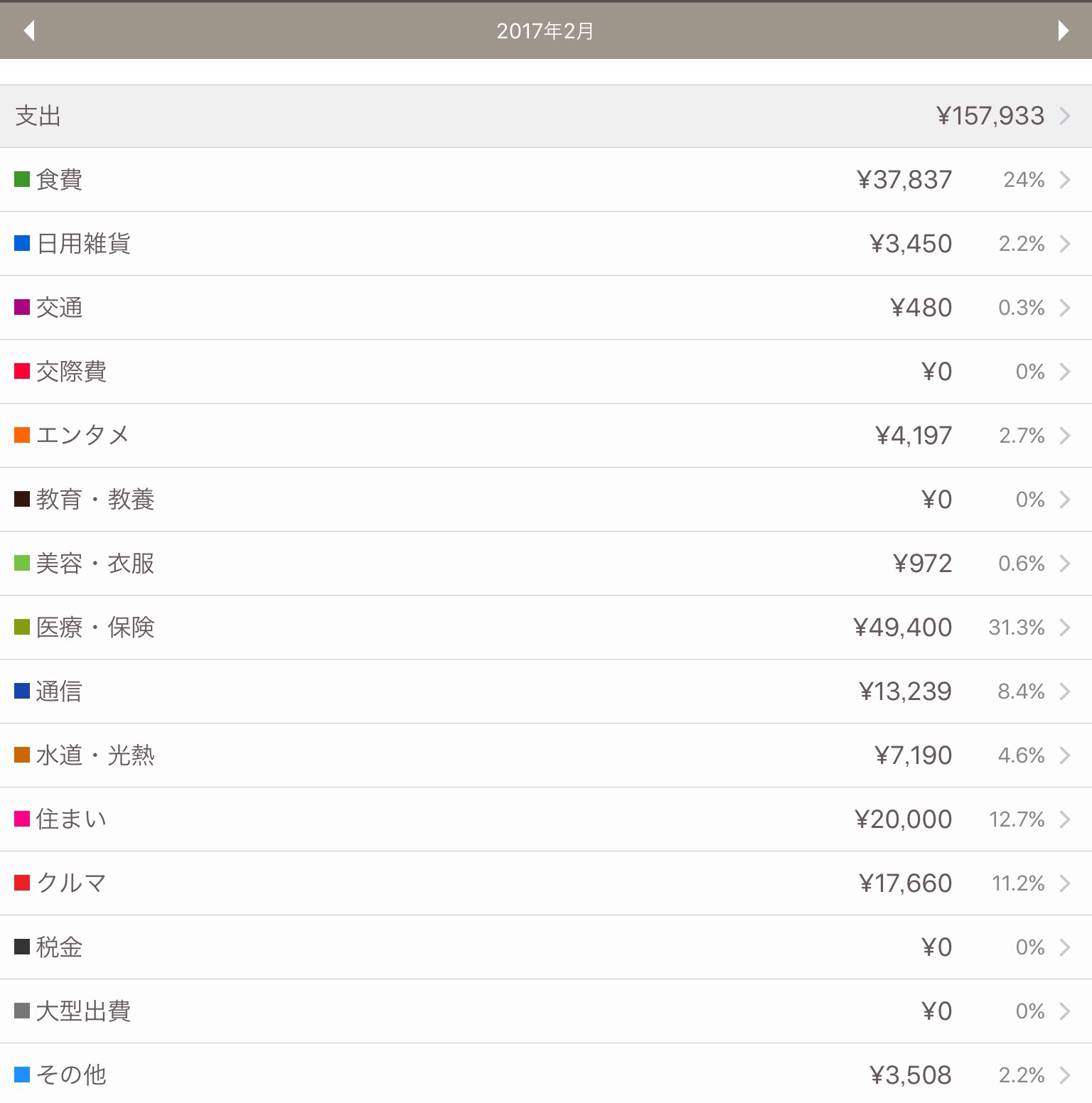
Task: Open the 交際費 category
Action: click(x=546, y=372)
